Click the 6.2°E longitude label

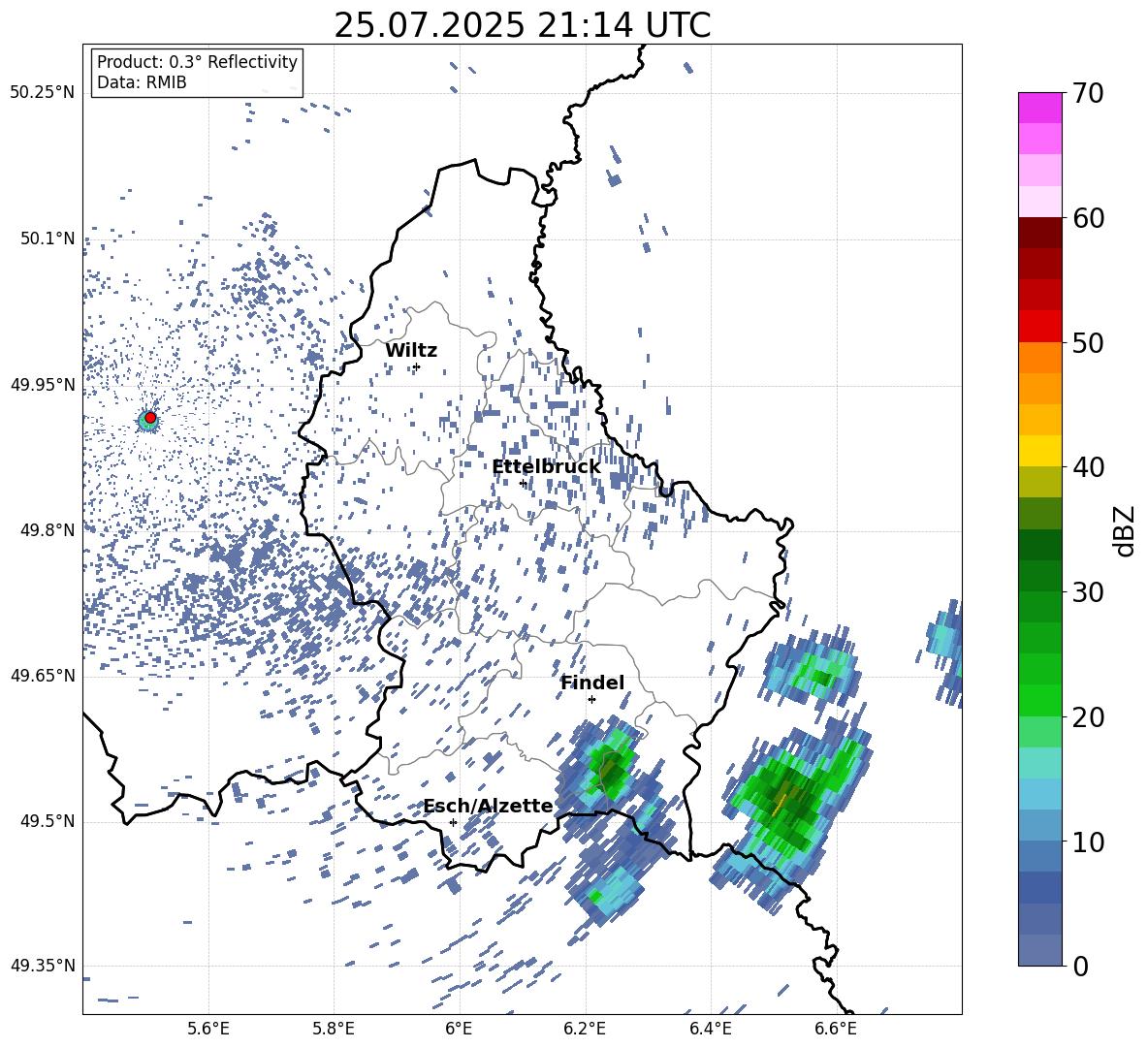(x=585, y=1029)
